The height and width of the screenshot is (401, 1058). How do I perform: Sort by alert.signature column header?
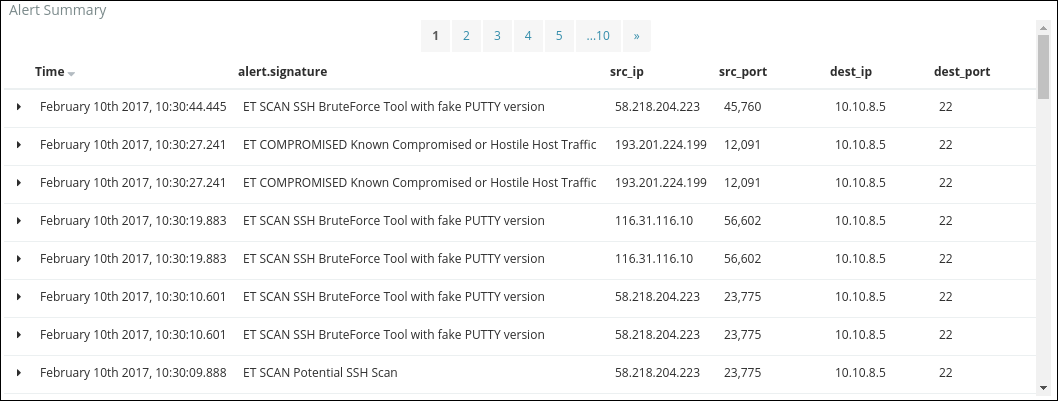[283, 72]
